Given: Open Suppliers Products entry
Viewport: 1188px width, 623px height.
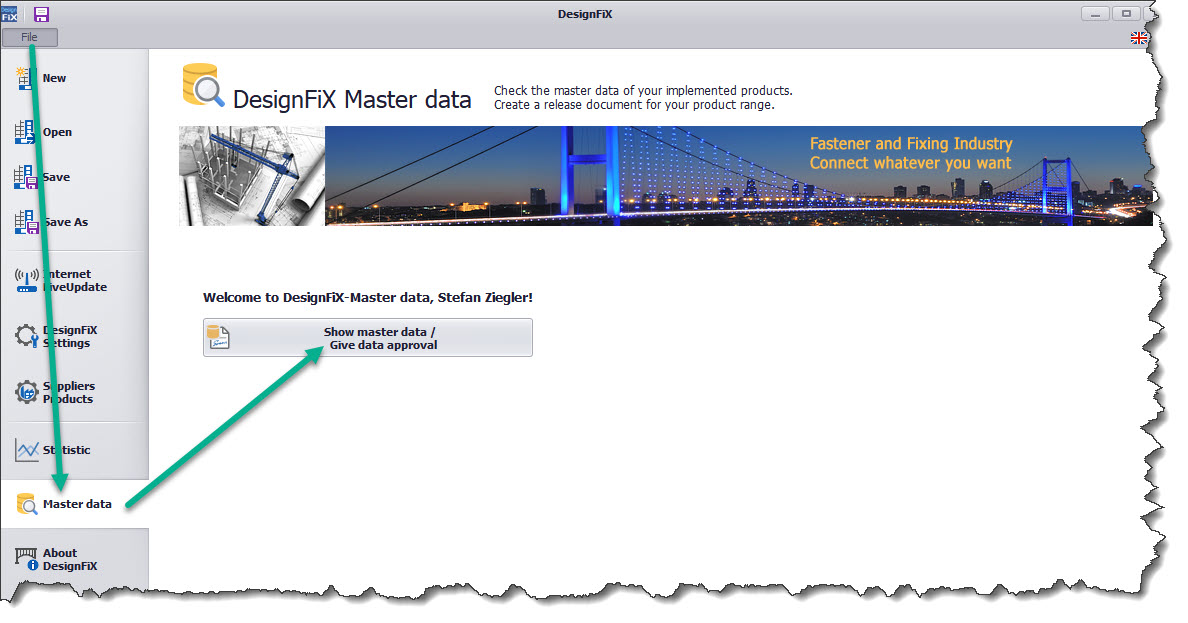Looking at the screenshot, I should click(69, 393).
